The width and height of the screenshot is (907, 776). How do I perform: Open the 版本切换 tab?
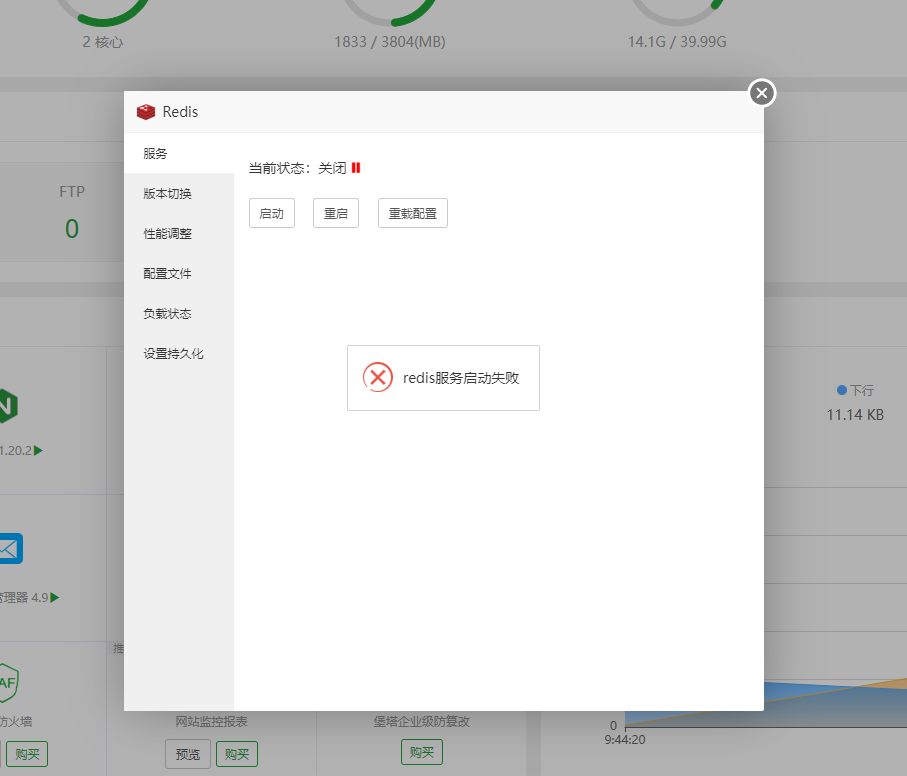(179, 193)
